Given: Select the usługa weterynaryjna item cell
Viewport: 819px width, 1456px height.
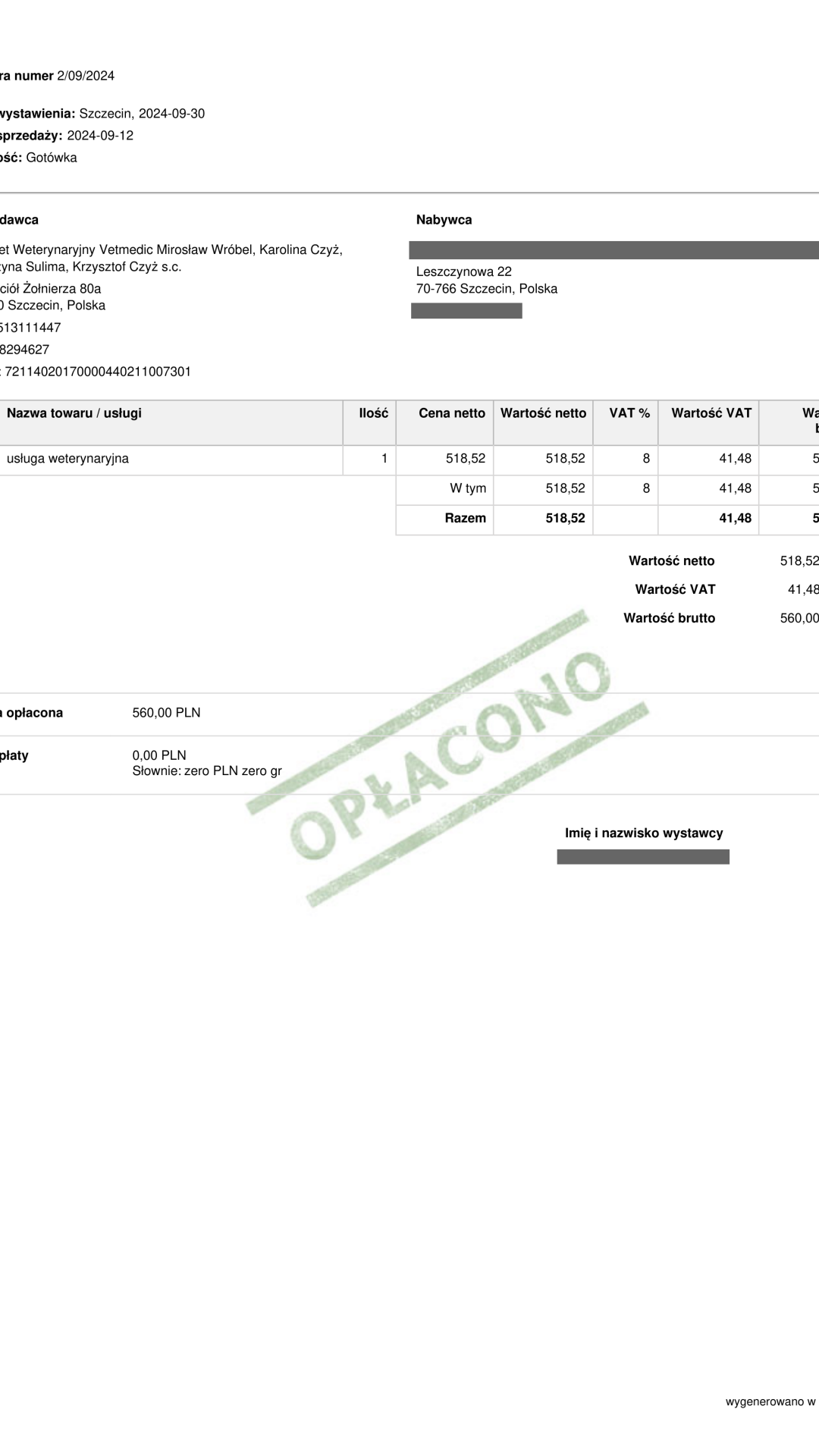Looking at the screenshot, I should pyautogui.click(x=67, y=459).
